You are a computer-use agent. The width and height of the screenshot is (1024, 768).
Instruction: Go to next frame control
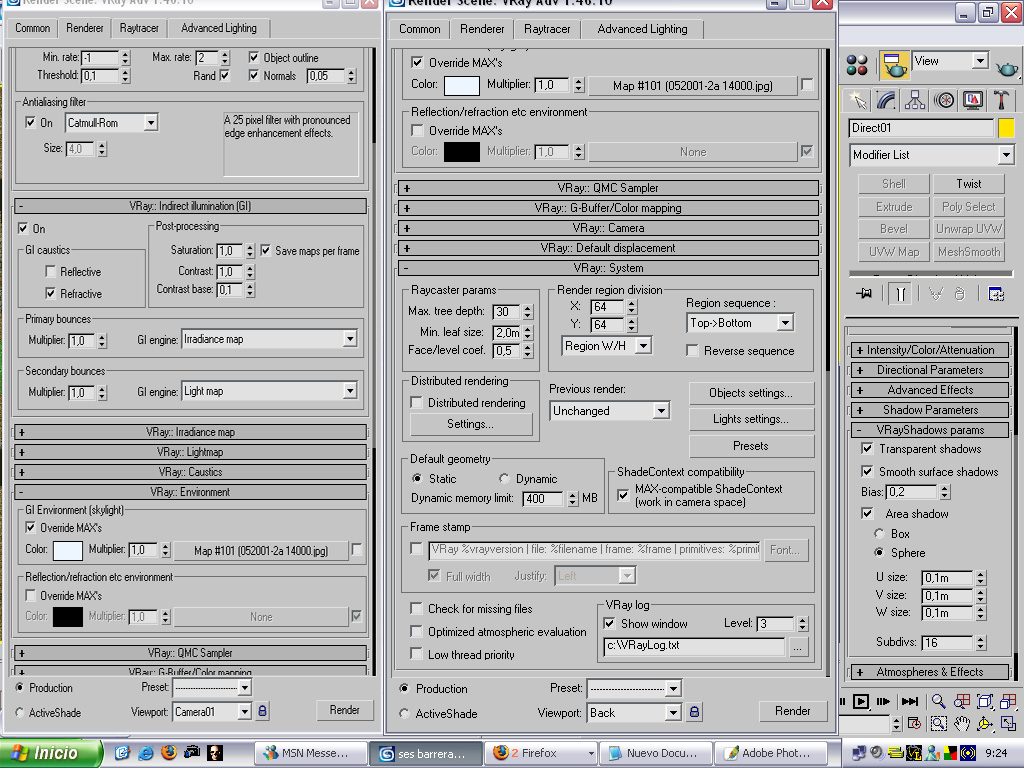(883, 701)
